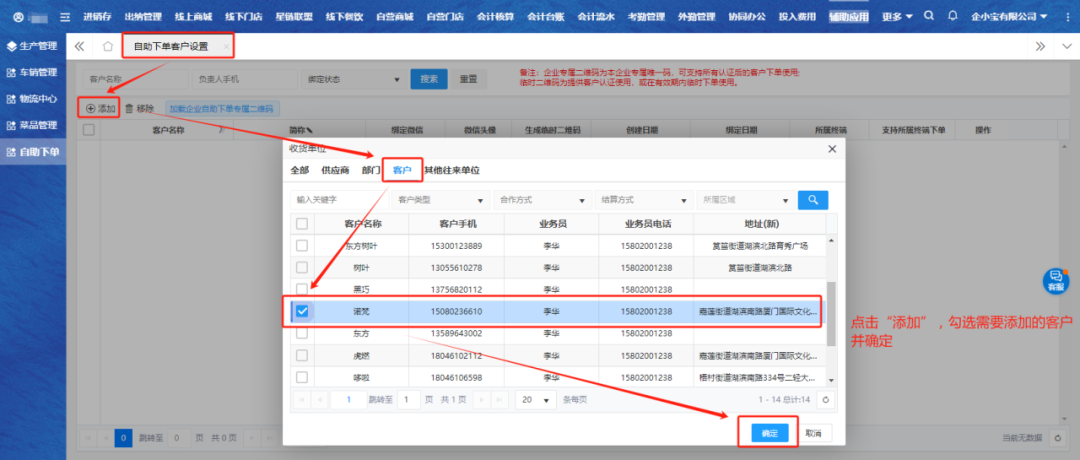The width and height of the screenshot is (1080, 460).
Task: Open the 结算方式 dropdown
Action: point(644,200)
